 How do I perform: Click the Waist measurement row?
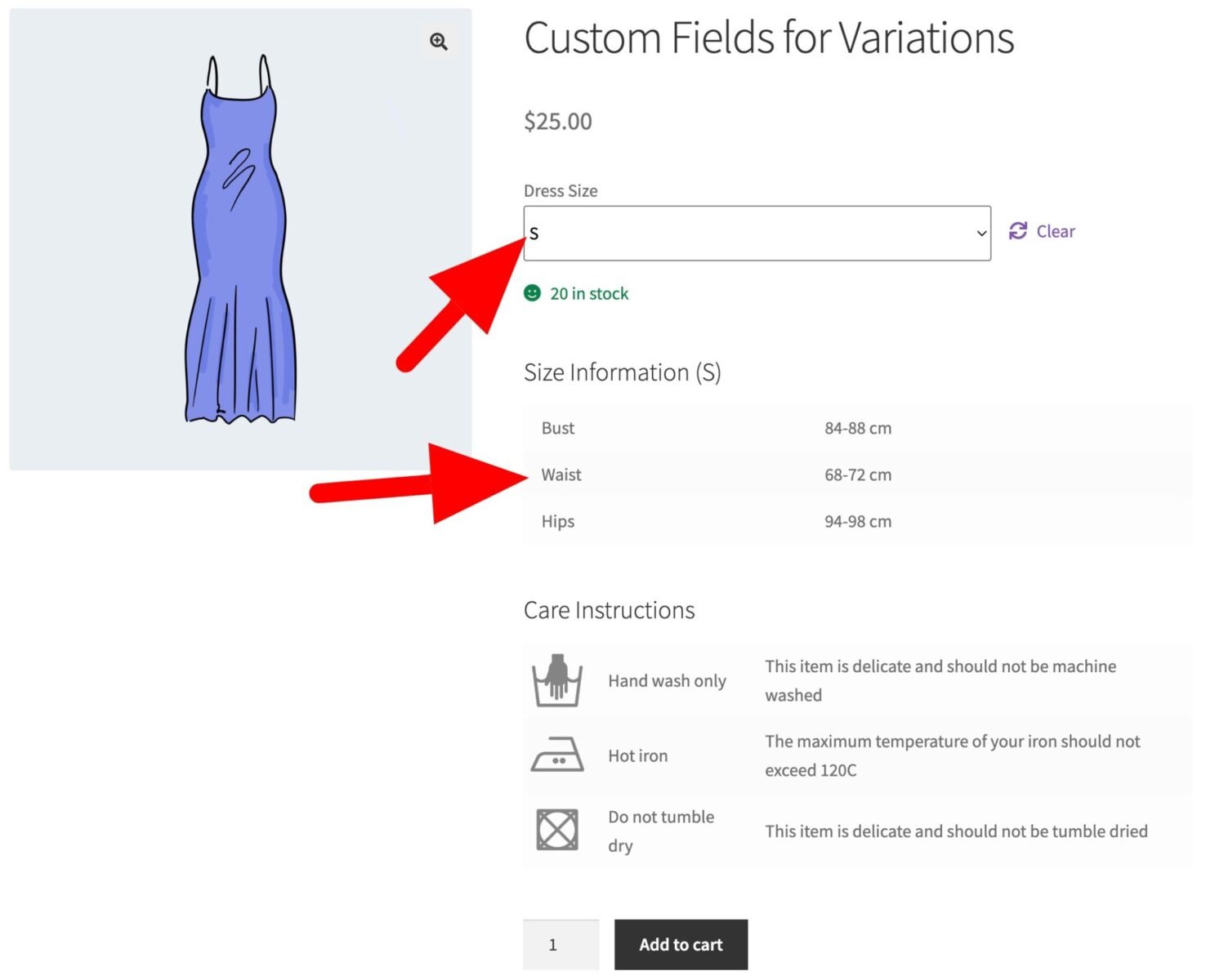coord(561,474)
